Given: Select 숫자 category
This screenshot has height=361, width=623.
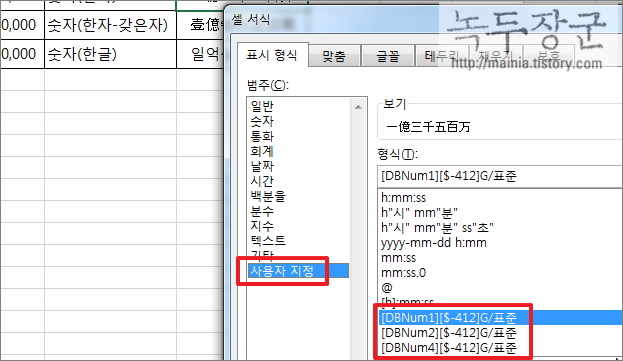Looking at the screenshot, I should (262, 121).
